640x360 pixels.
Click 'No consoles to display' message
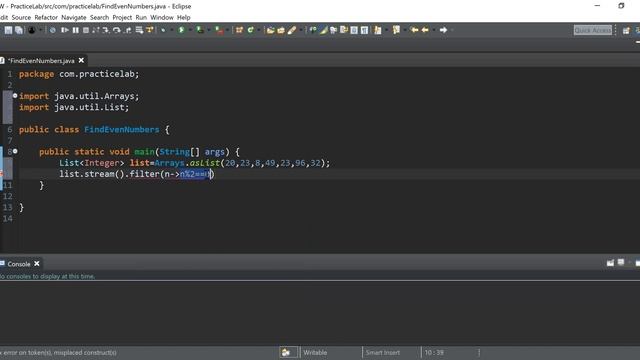pos(47,276)
